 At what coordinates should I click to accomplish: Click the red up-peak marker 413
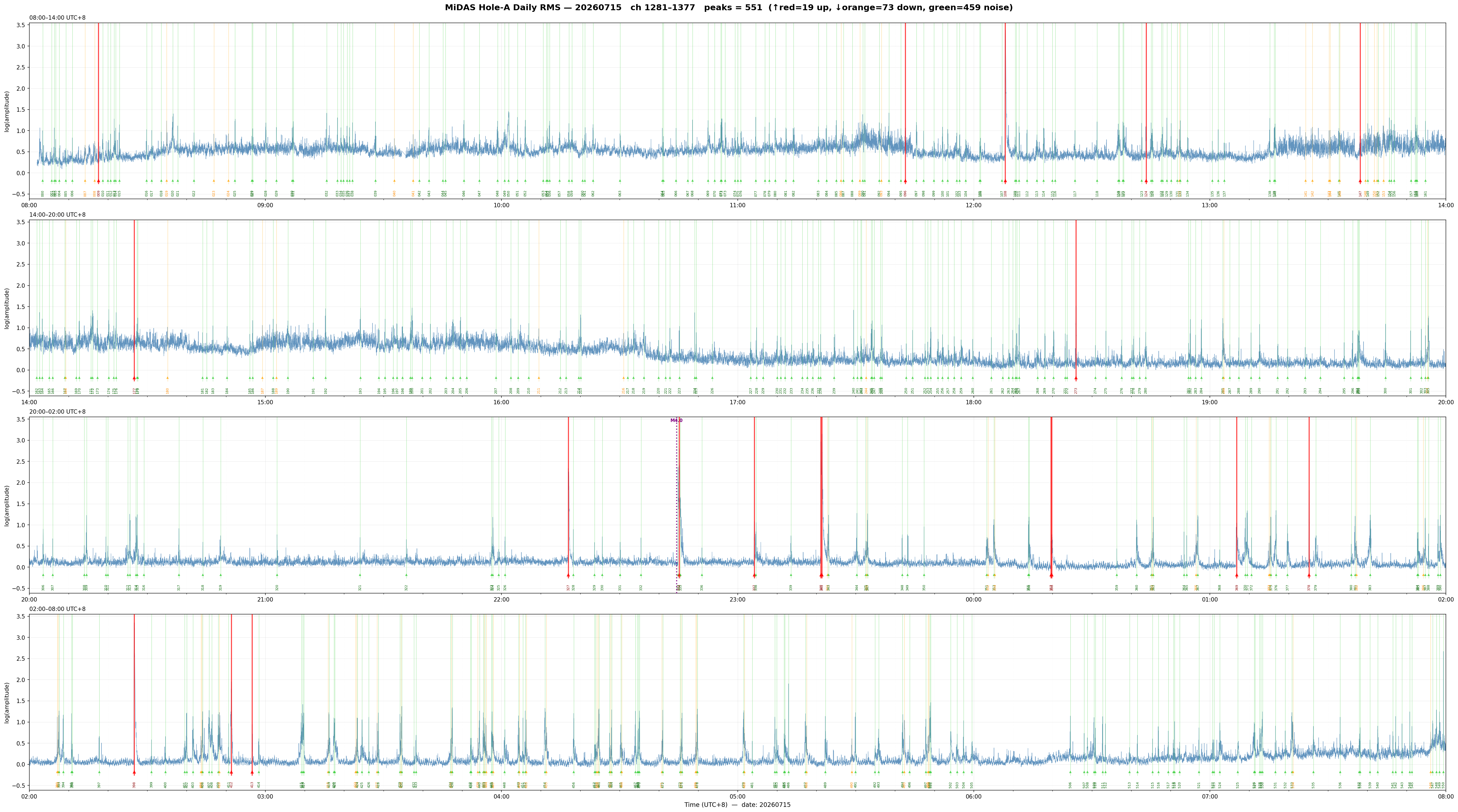coord(252,772)
